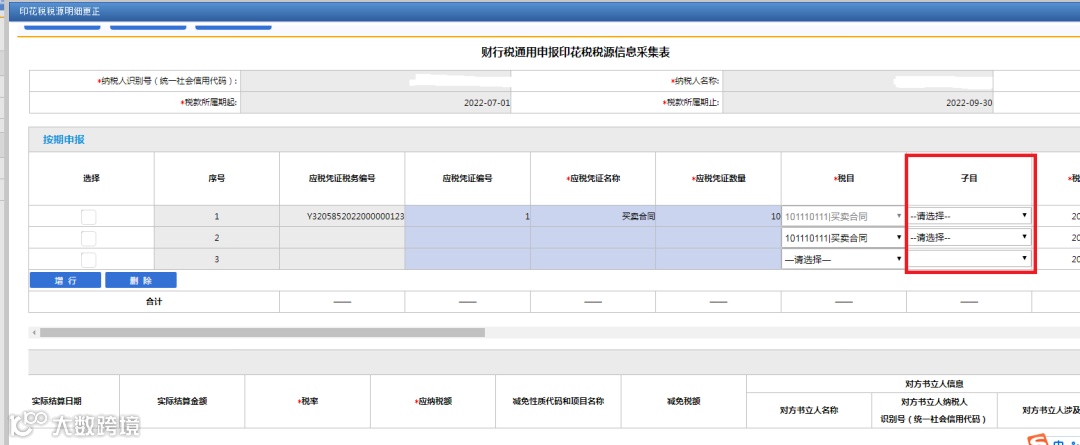The image size is (1080, 445).
Task: Click the 实际结算金额 column header
Action: click(x=182, y=401)
